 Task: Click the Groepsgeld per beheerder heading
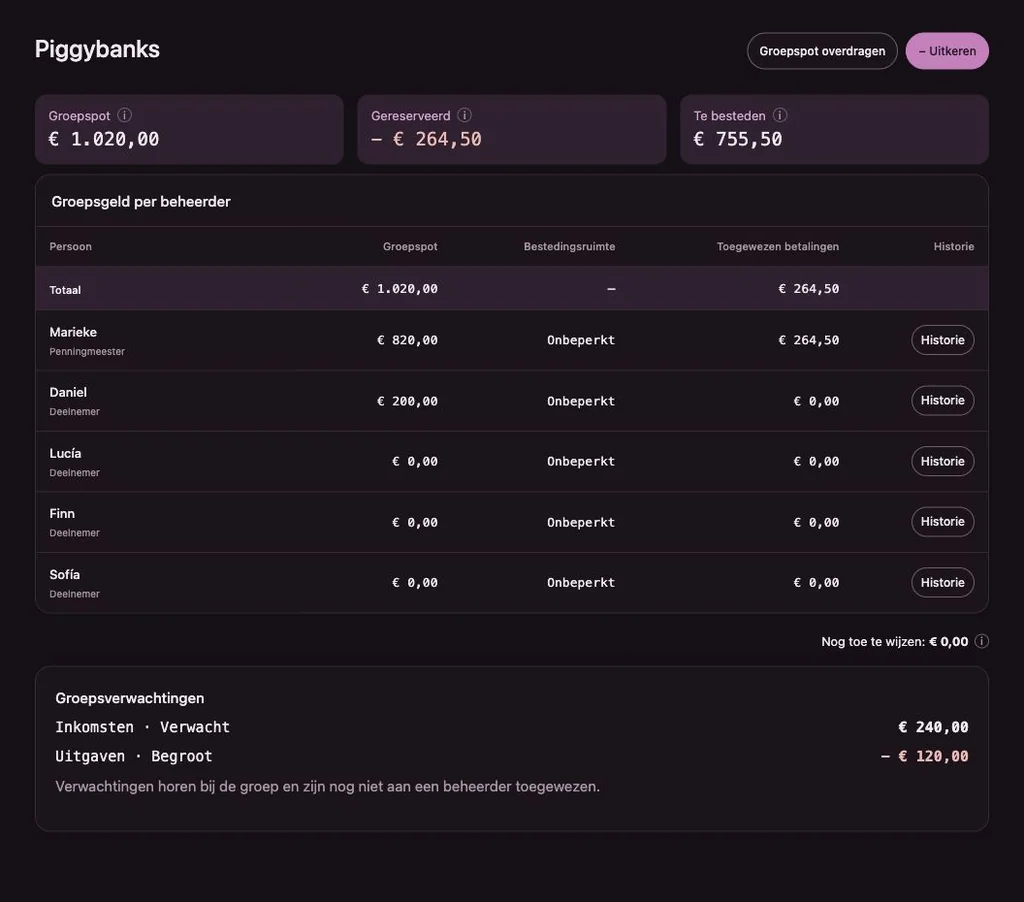(x=141, y=202)
